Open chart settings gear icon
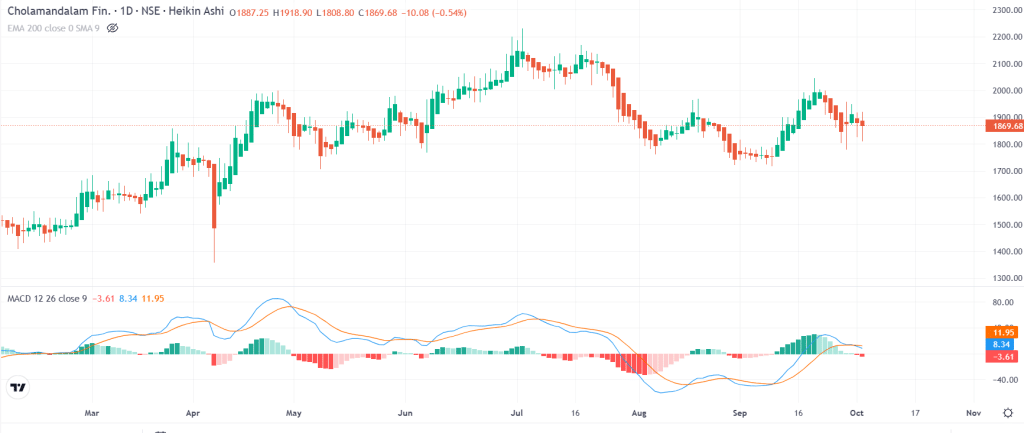This screenshot has height=433, width=1024. pyautogui.click(x=1007, y=412)
